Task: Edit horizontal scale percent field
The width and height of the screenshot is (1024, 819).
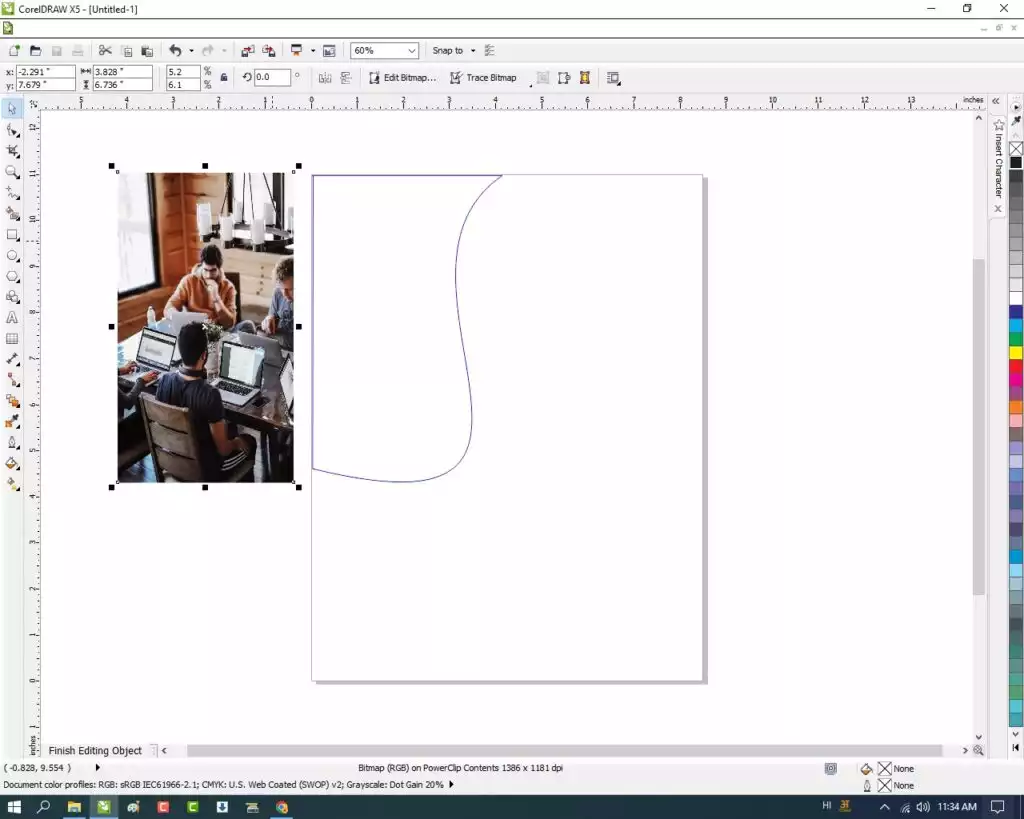Action: coord(183,72)
